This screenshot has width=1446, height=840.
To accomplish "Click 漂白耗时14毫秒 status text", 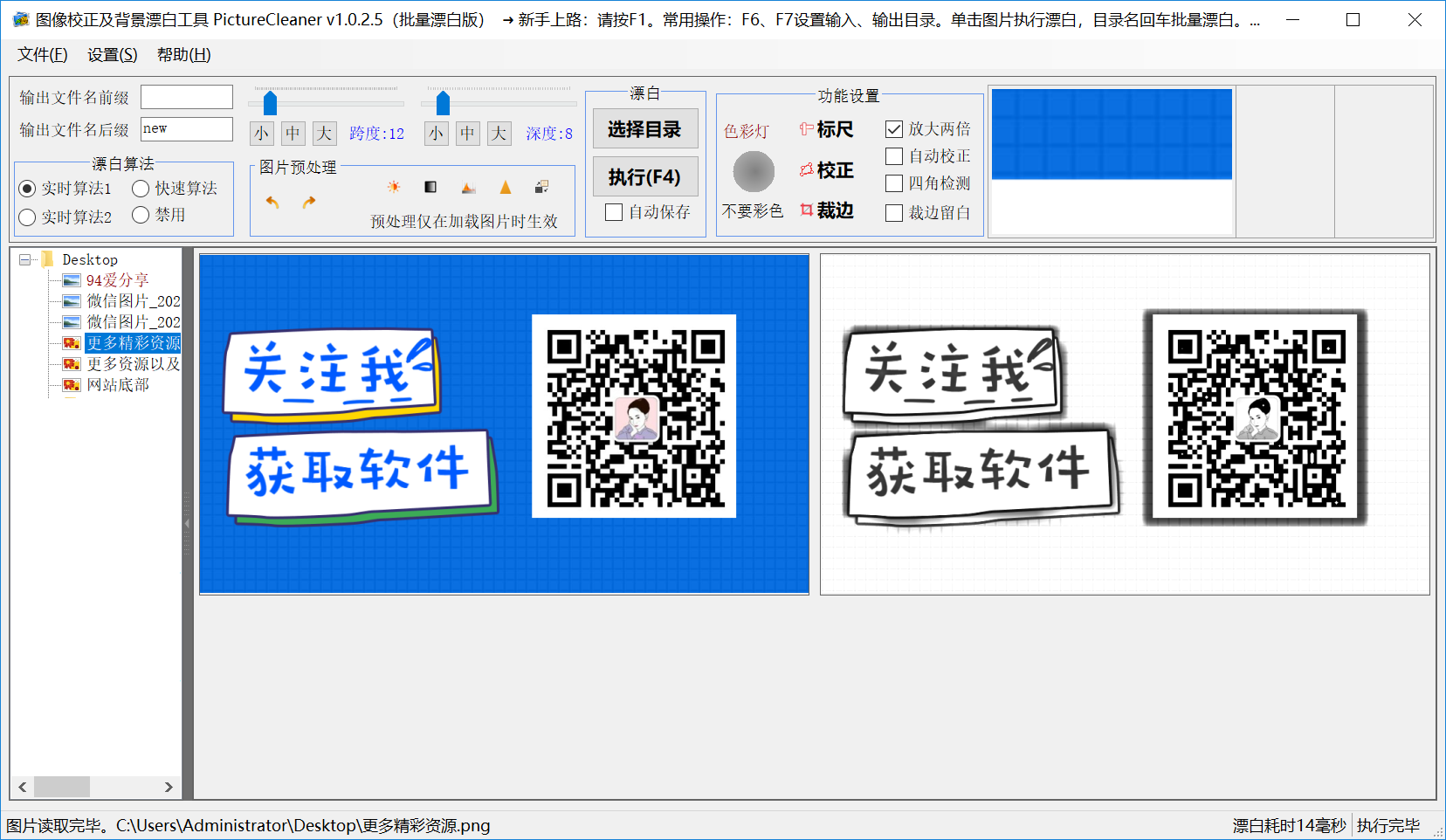I will [1290, 826].
